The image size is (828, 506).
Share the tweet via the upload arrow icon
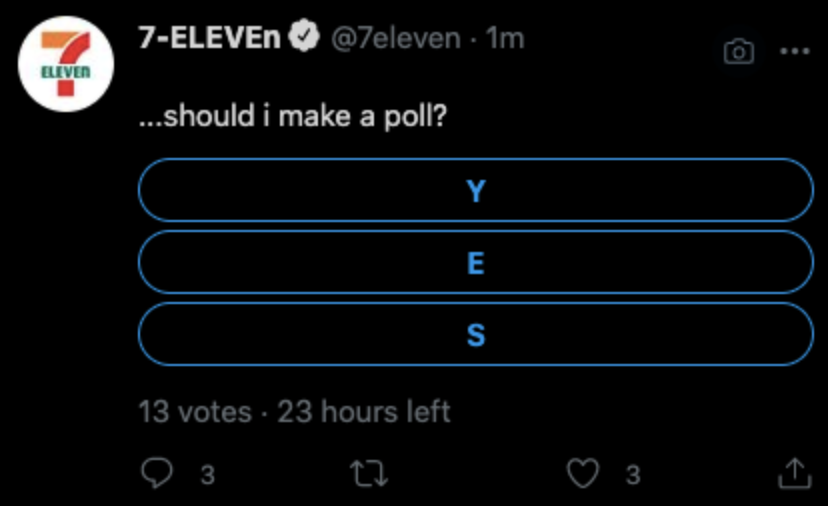[x=794, y=472]
